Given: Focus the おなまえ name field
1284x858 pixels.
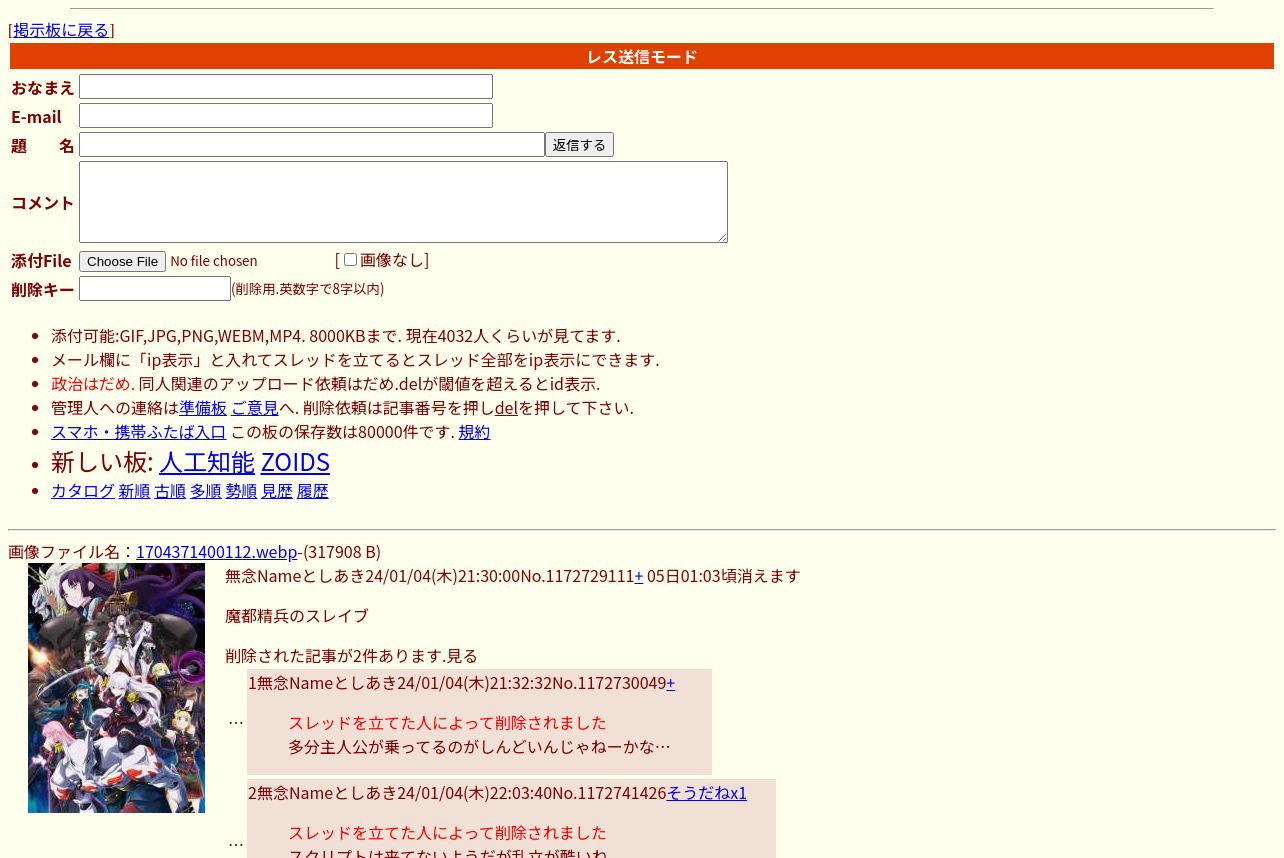Looking at the screenshot, I should pyautogui.click(x=286, y=87).
